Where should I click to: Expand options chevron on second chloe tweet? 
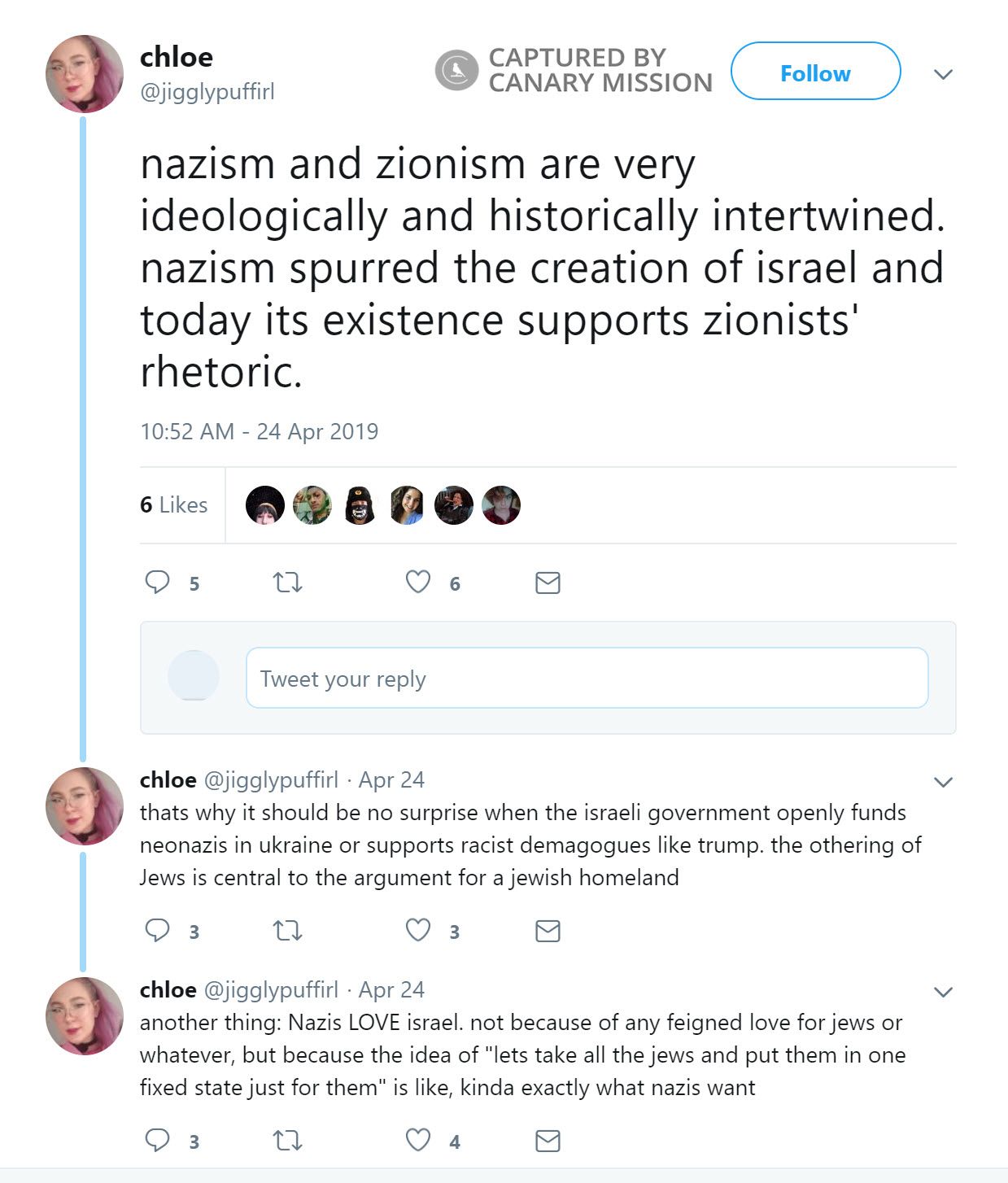(943, 783)
